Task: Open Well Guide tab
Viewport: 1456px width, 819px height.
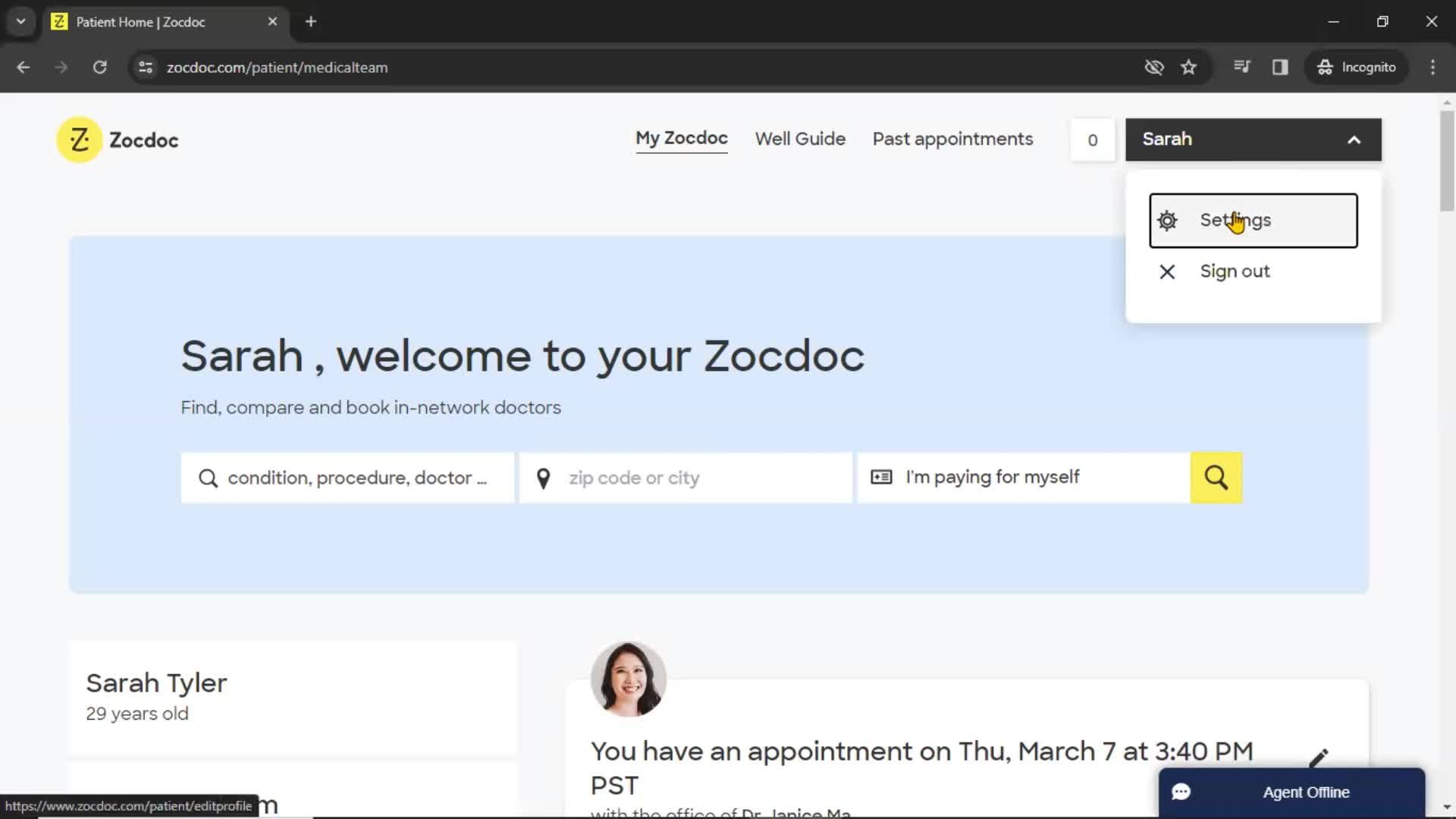Action: tap(799, 140)
